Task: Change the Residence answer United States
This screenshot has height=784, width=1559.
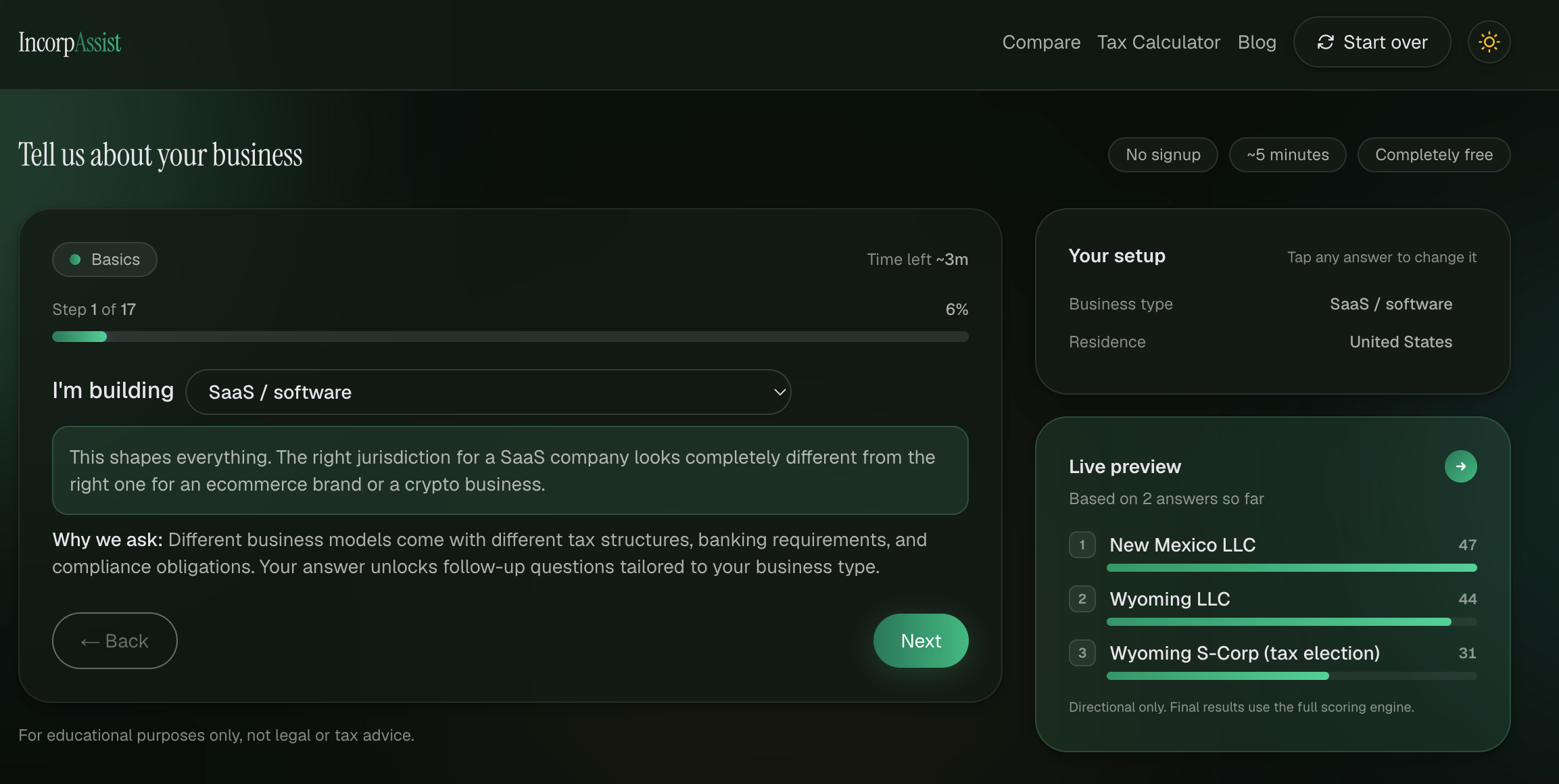Action: point(1401,342)
